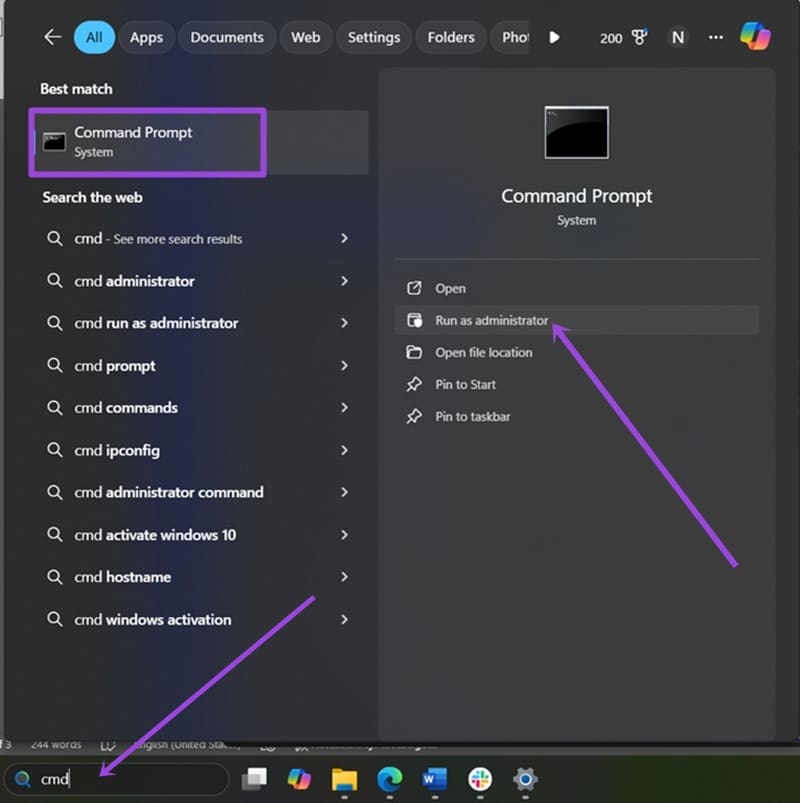Open Settings from the taskbar gear icon

click(524, 779)
